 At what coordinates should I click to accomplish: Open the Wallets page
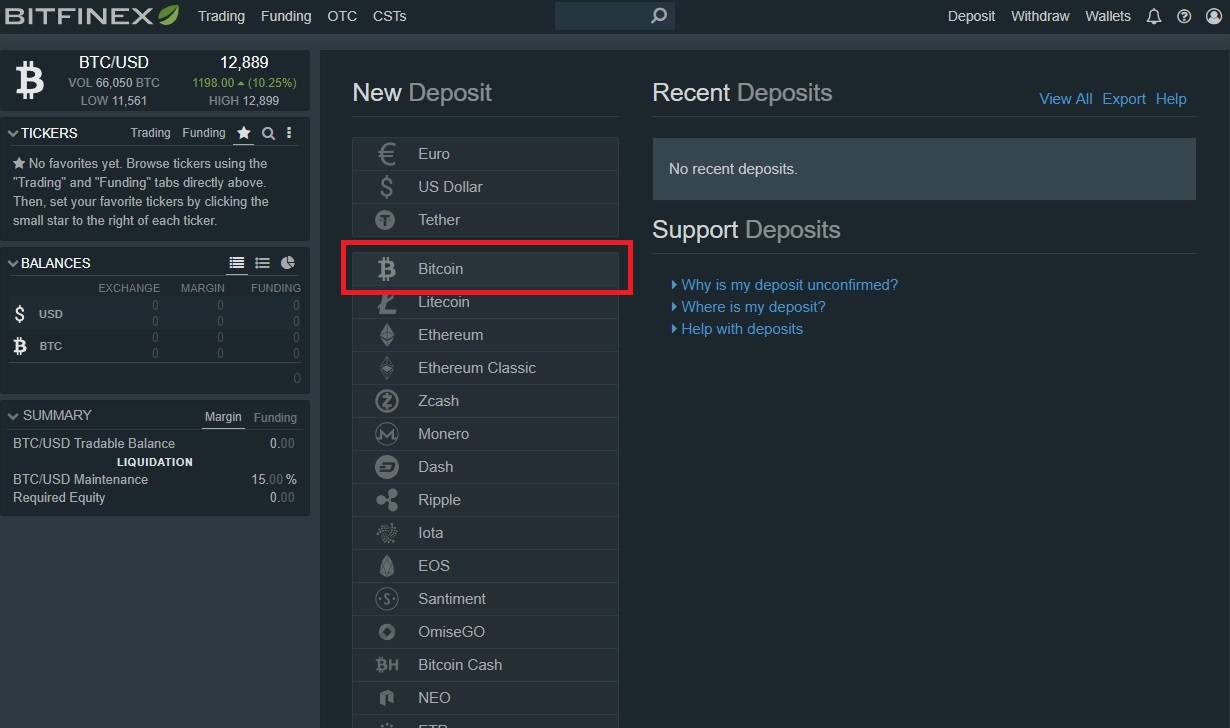(x=1108, y=16)
